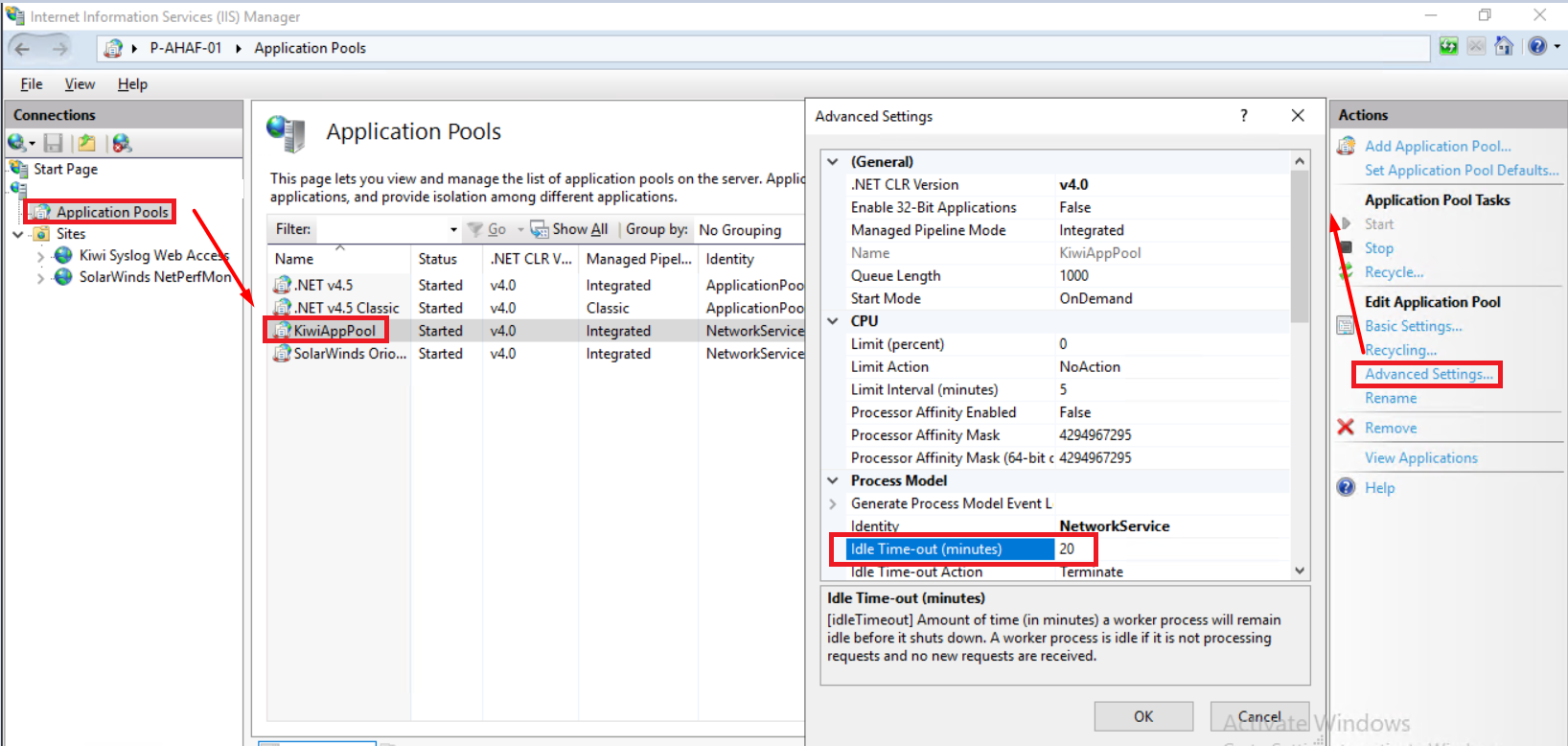The height and width of the screenshot is (746, 1568).
Task: Open the File menu
Action: 32,84
